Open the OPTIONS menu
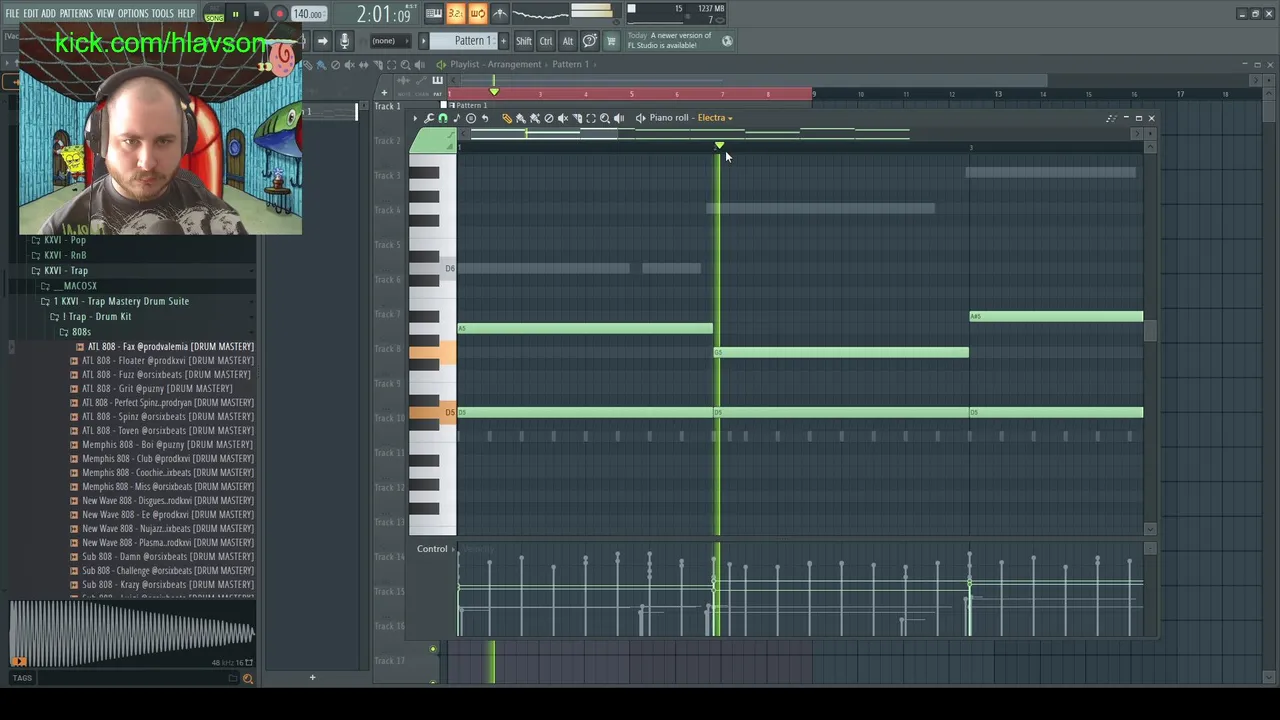The width and height of the screenshot is (1280, 720). tap(133, 13)
